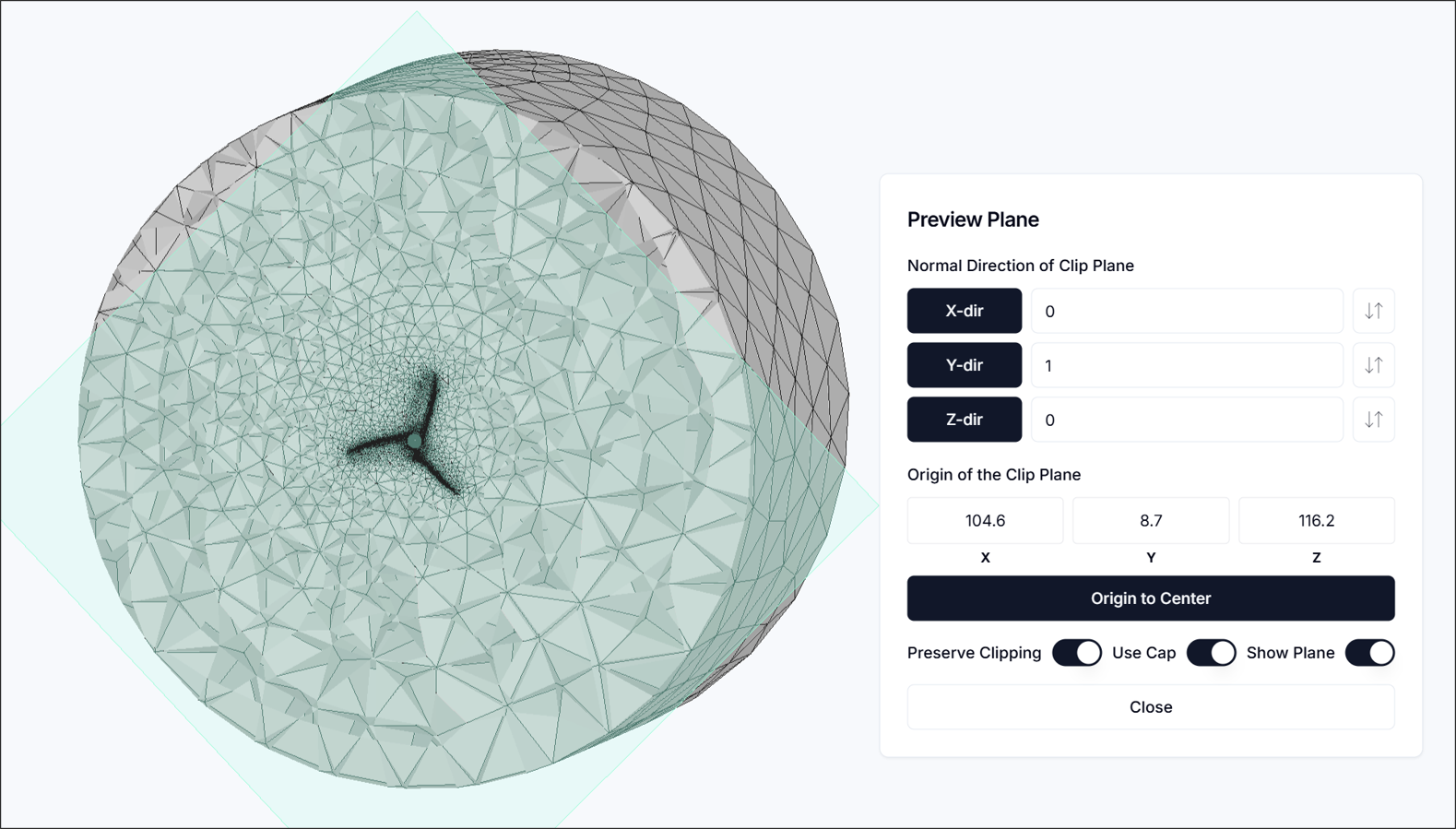
Task: Edit the Z-dir value field
Action: [1186, 420]
